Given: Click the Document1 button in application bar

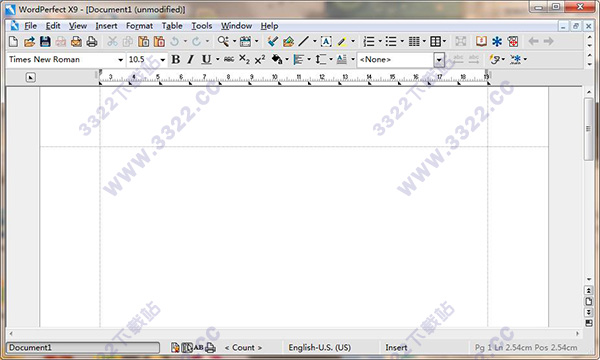Looking at the screenshot, I should tap(83, 347).
